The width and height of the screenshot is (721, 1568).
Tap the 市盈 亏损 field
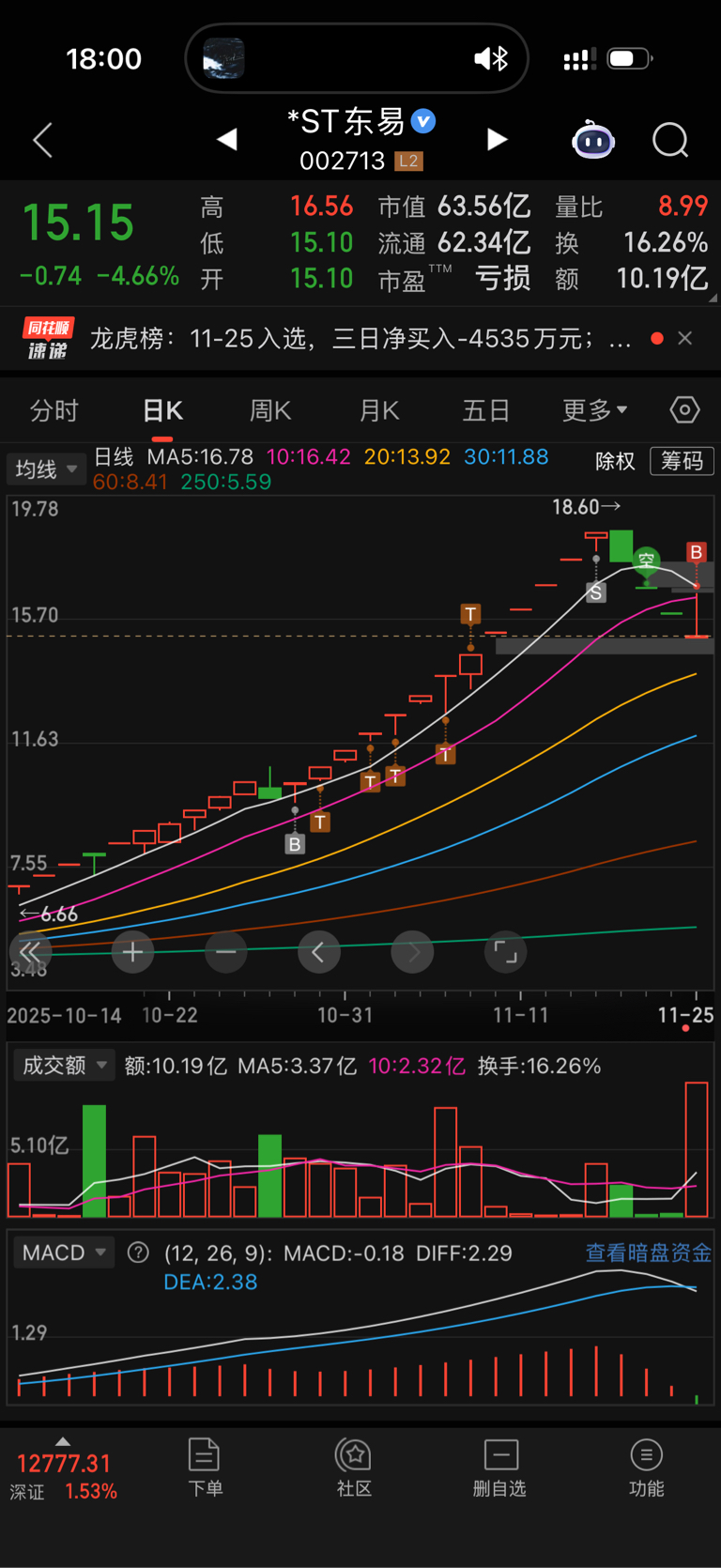[x=454, y=279]
